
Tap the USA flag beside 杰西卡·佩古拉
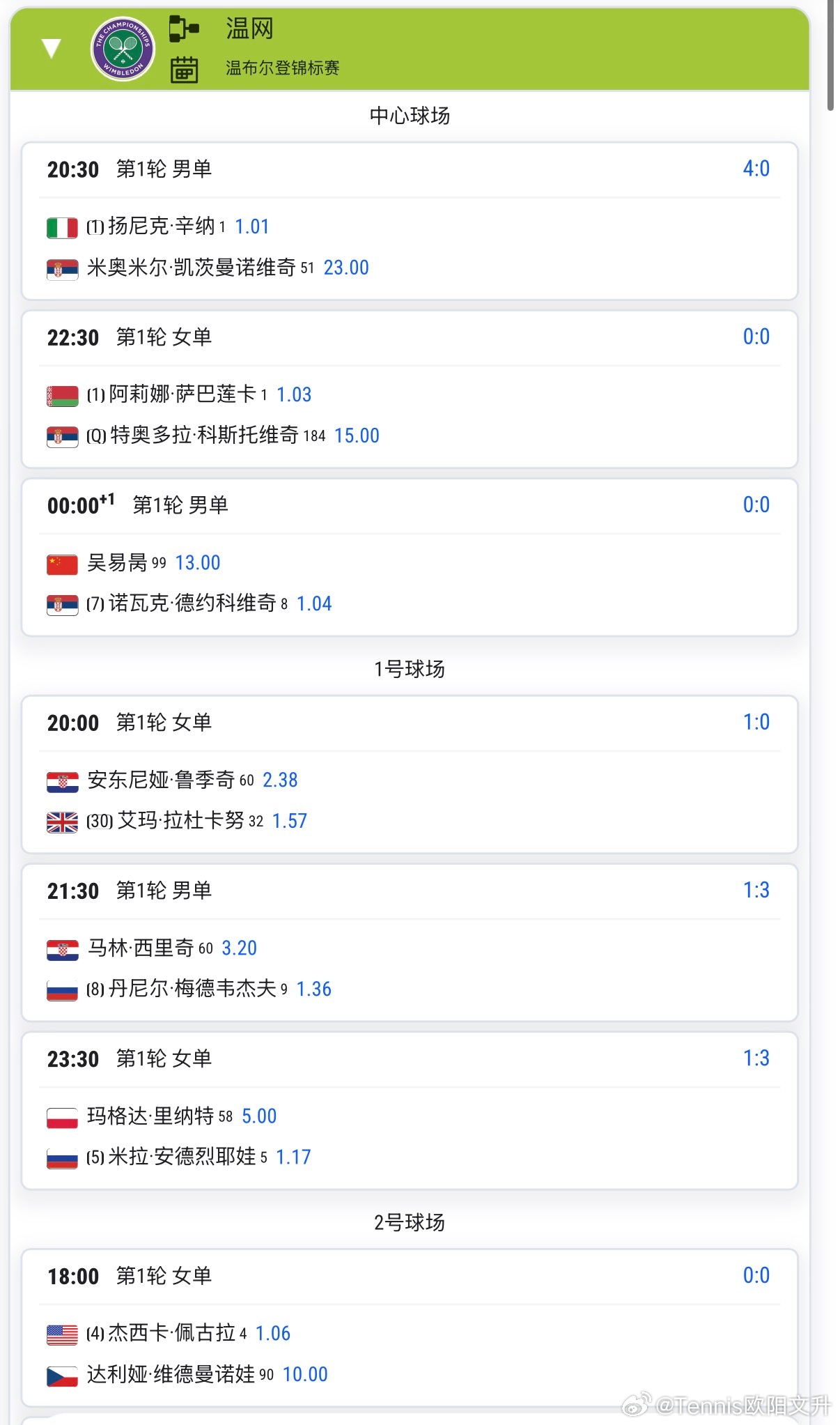[x=62, y=1335]
